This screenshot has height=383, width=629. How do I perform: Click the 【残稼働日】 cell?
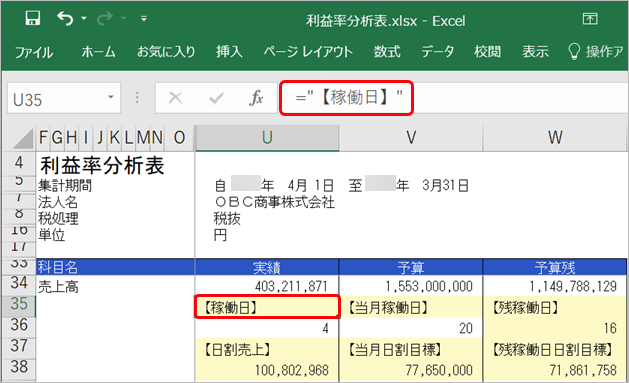555,307
